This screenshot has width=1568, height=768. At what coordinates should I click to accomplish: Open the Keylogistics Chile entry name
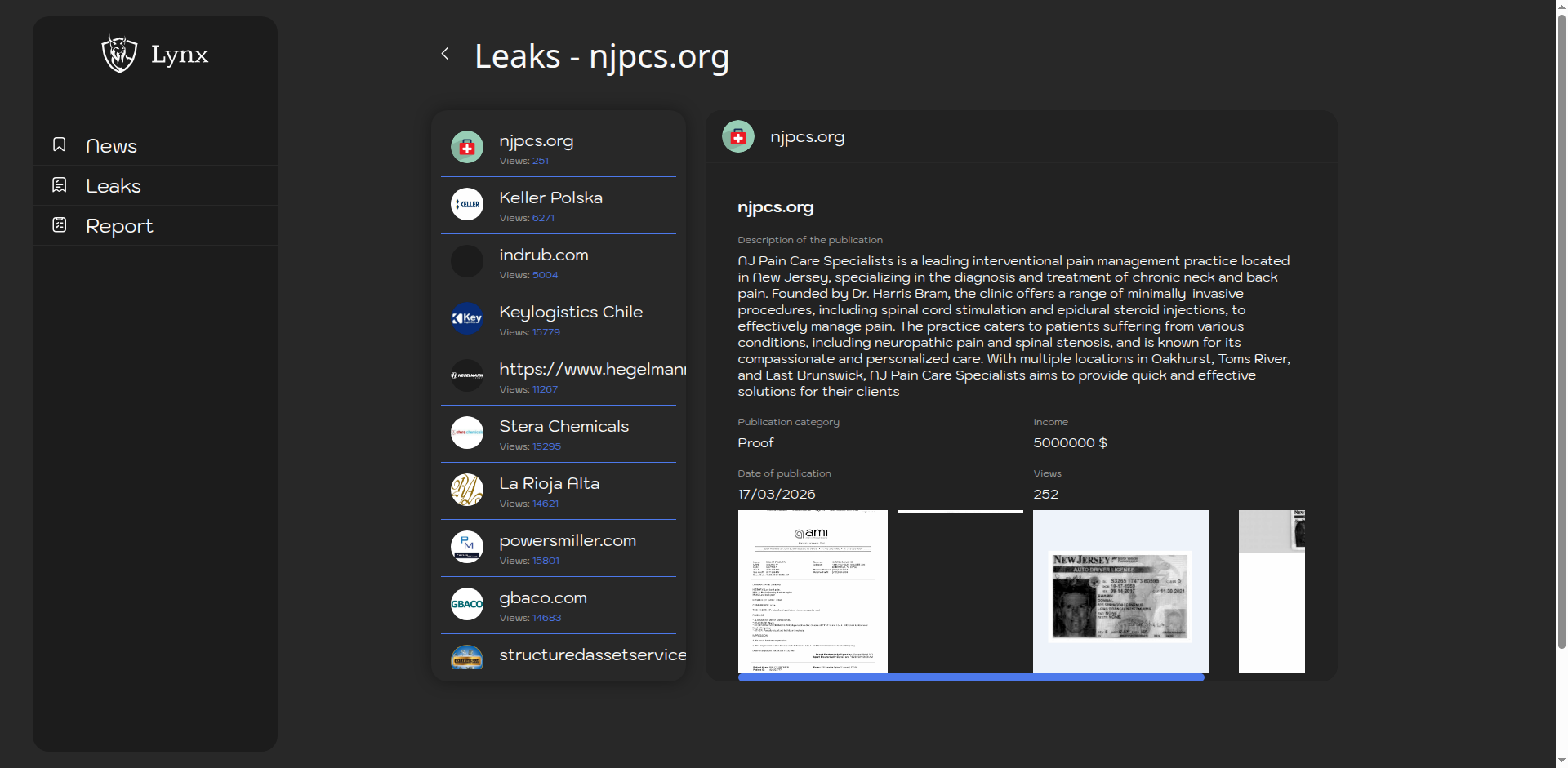[x=571, y=313]
